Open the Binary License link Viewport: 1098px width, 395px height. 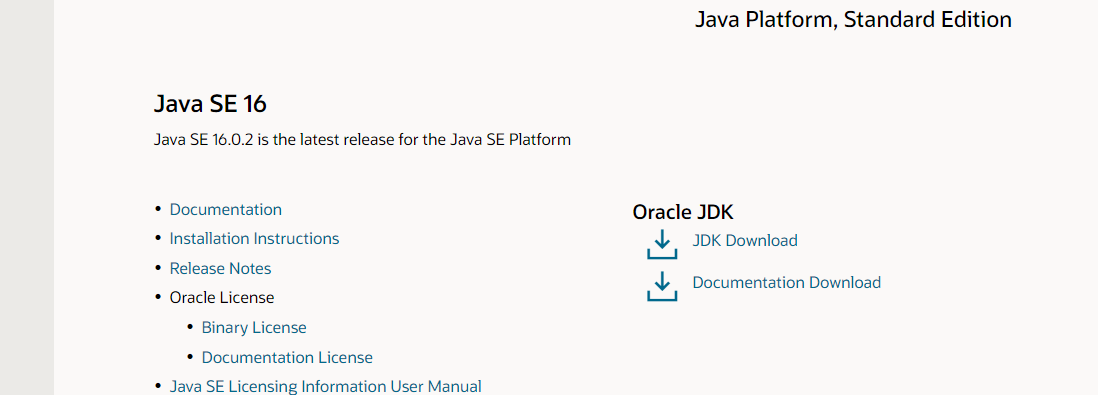[x=253, y=327]
